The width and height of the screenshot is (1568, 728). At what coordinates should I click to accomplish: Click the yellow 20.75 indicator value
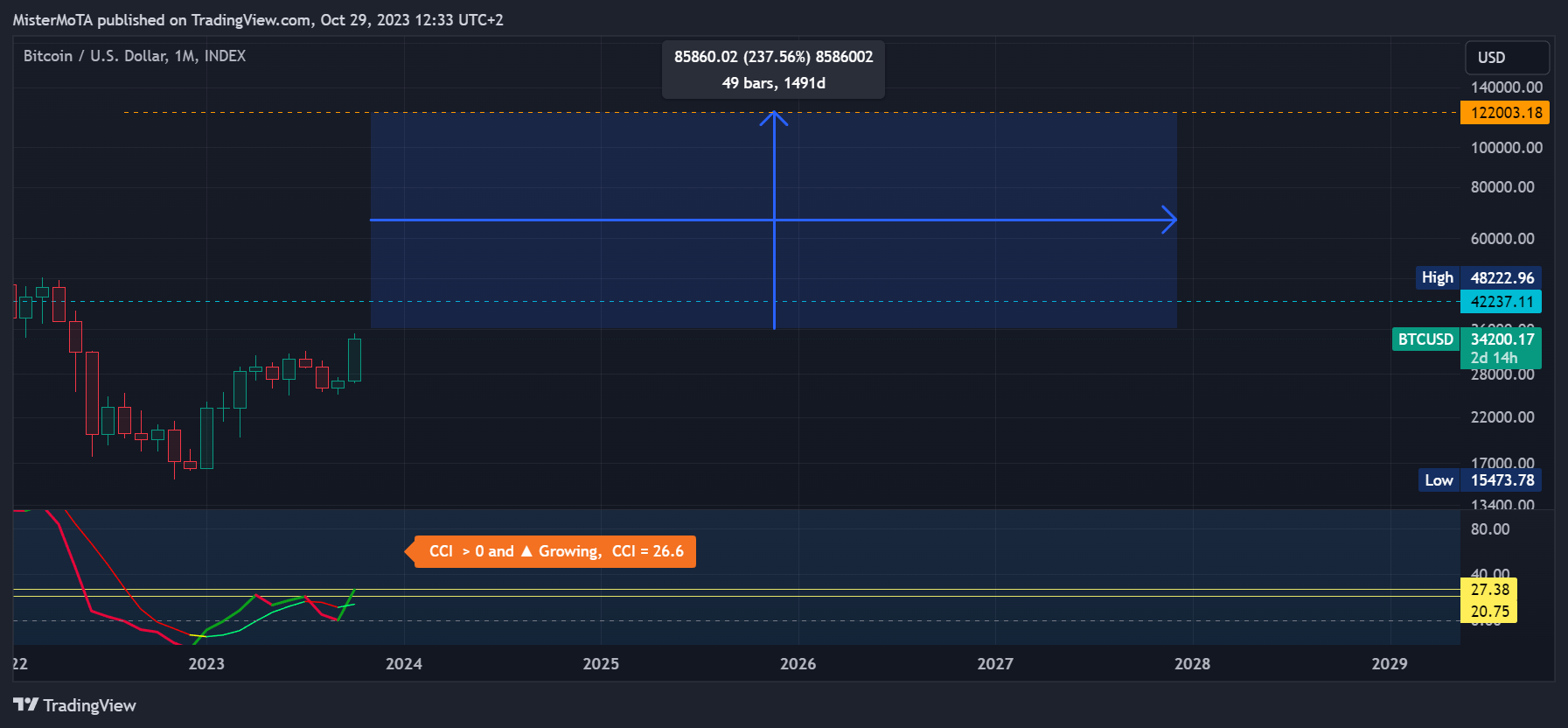point(1488,612)
